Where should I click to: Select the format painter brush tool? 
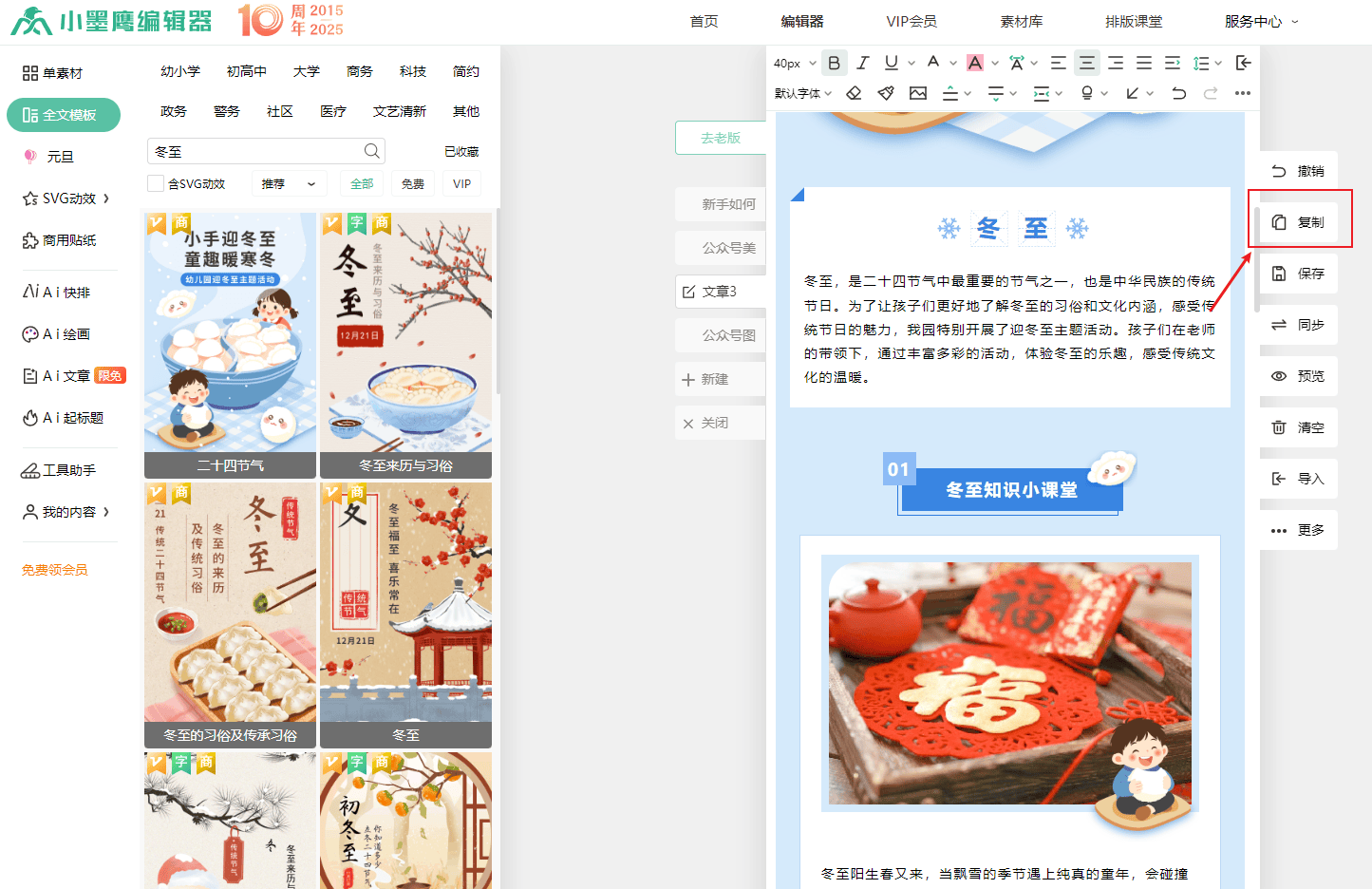886,93
